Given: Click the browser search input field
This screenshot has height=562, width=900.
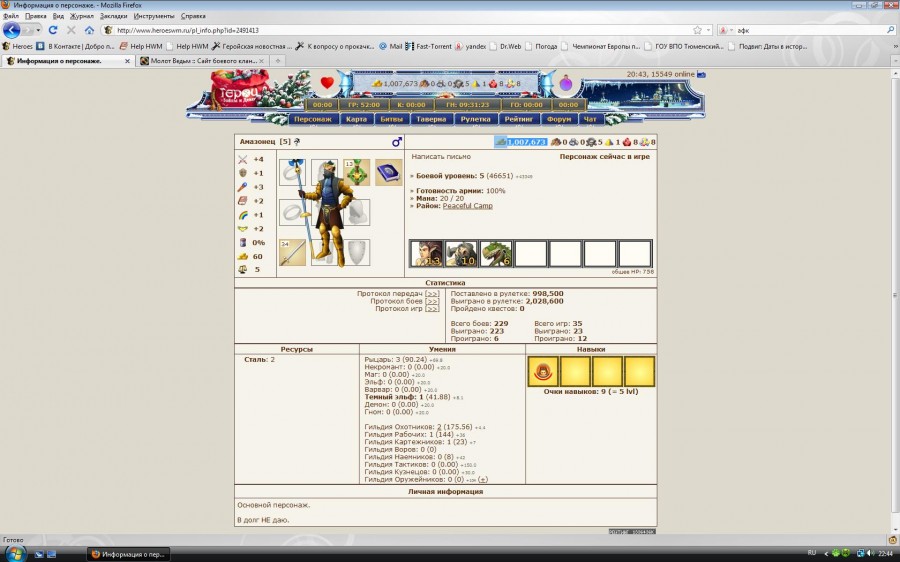Looking at the screenshot, I should tap(809, 30).
